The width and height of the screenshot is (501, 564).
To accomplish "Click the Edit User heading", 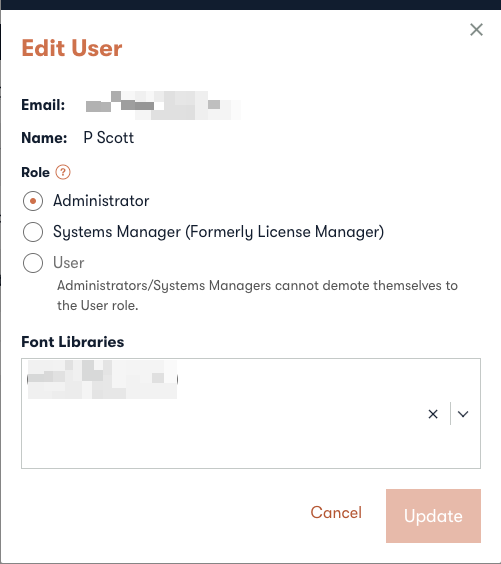I will [x=72, y=48].
